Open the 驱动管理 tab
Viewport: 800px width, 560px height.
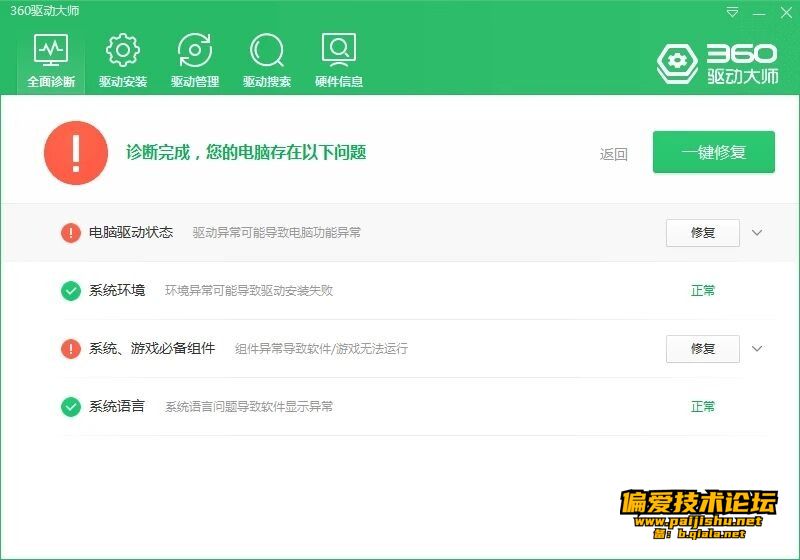coord(195,60)
